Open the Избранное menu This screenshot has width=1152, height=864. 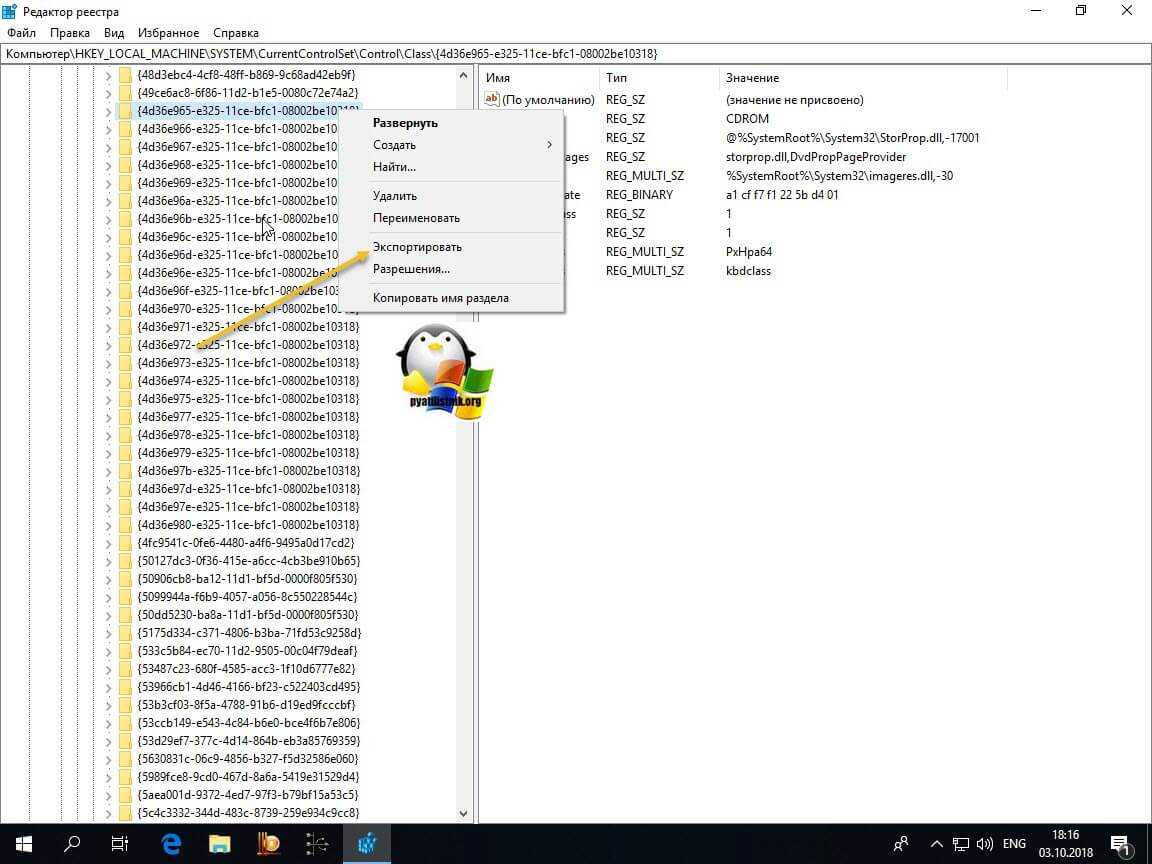coord(169,33)
